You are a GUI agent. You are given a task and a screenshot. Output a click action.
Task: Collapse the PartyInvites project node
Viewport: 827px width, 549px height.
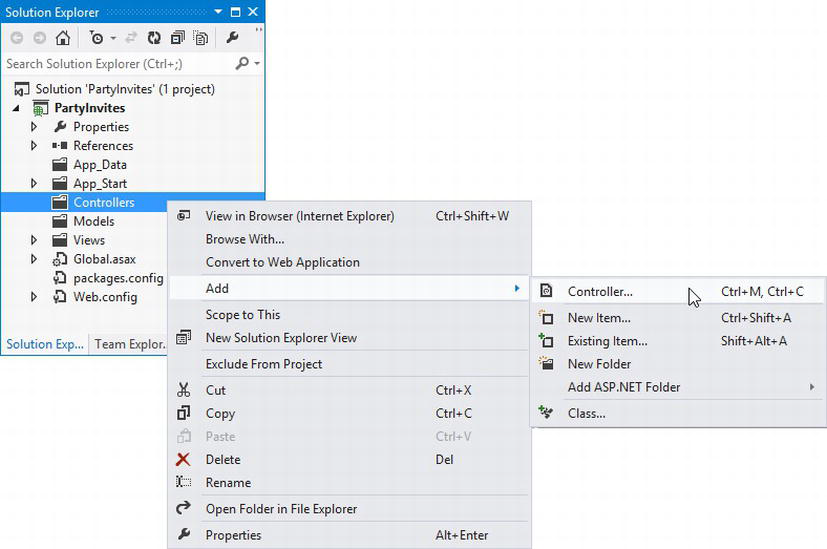coord(17,108)
